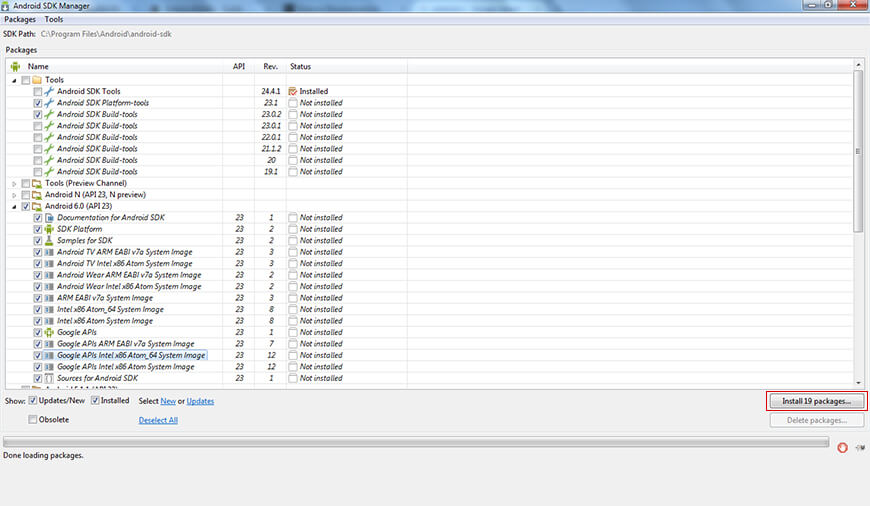Viewport: 870px width, 506px height.
Task: Toggle the Updates/New show checkbox
Action: (x=33, y=401)
